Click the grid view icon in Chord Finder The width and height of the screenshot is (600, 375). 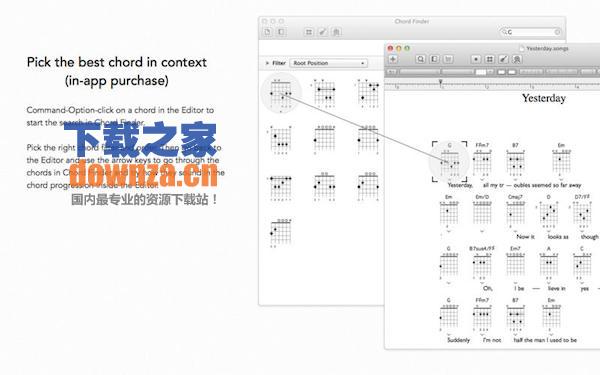(x=309, y=32)
